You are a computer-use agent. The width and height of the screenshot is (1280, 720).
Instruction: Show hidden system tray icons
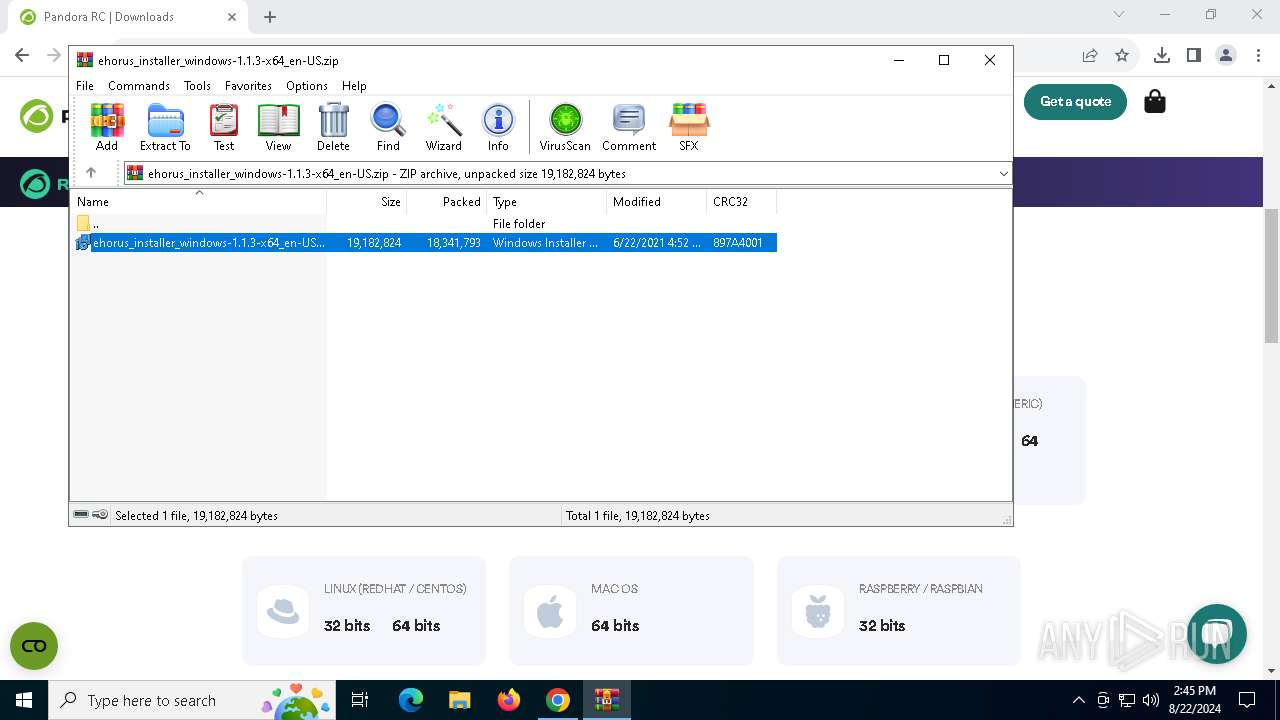[x=1078, y=700]
